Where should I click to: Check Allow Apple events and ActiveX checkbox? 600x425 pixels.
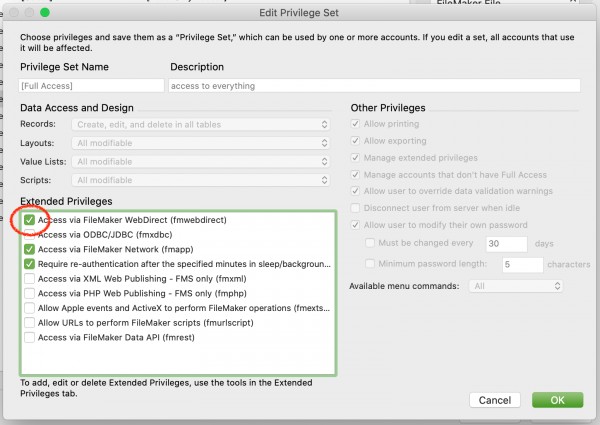29,308
